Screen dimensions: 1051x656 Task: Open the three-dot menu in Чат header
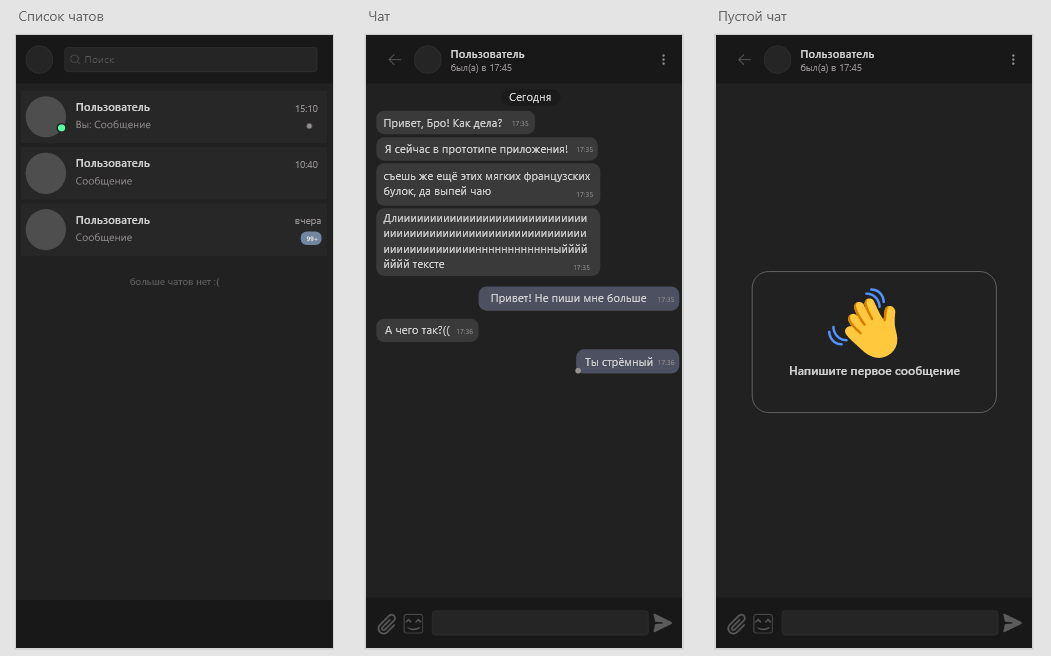point(663,60)
